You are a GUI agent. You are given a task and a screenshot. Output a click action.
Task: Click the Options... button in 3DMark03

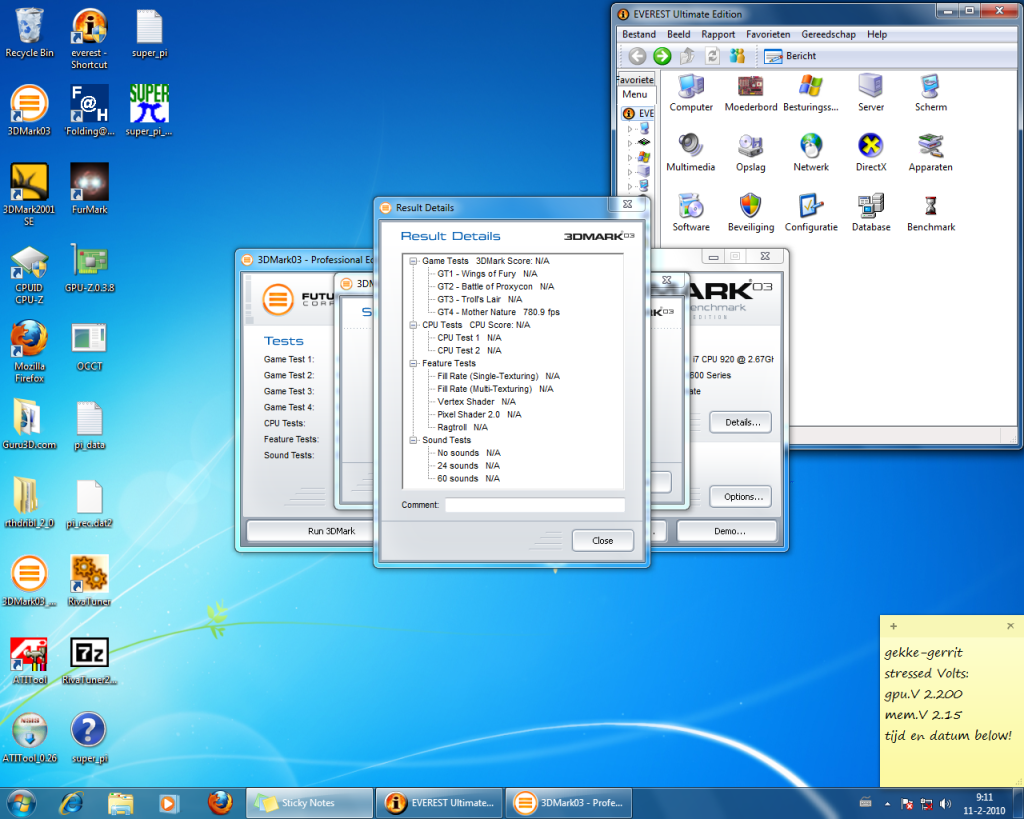coord(741,497)
